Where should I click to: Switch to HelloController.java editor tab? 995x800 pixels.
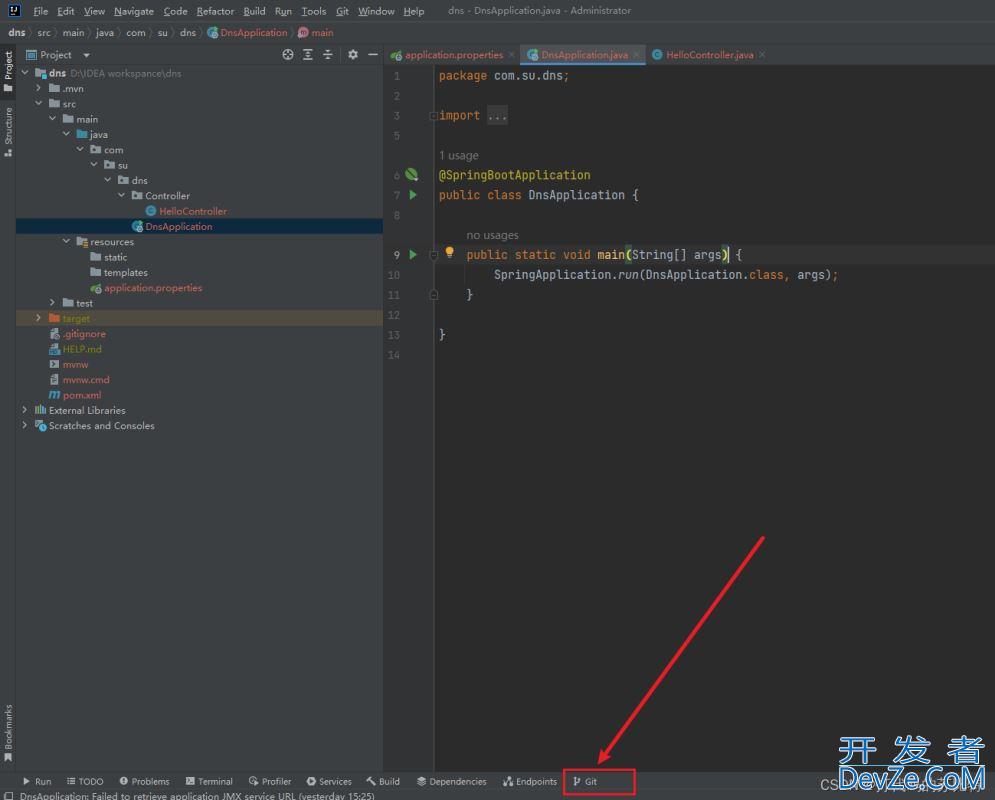coord(709,55)
